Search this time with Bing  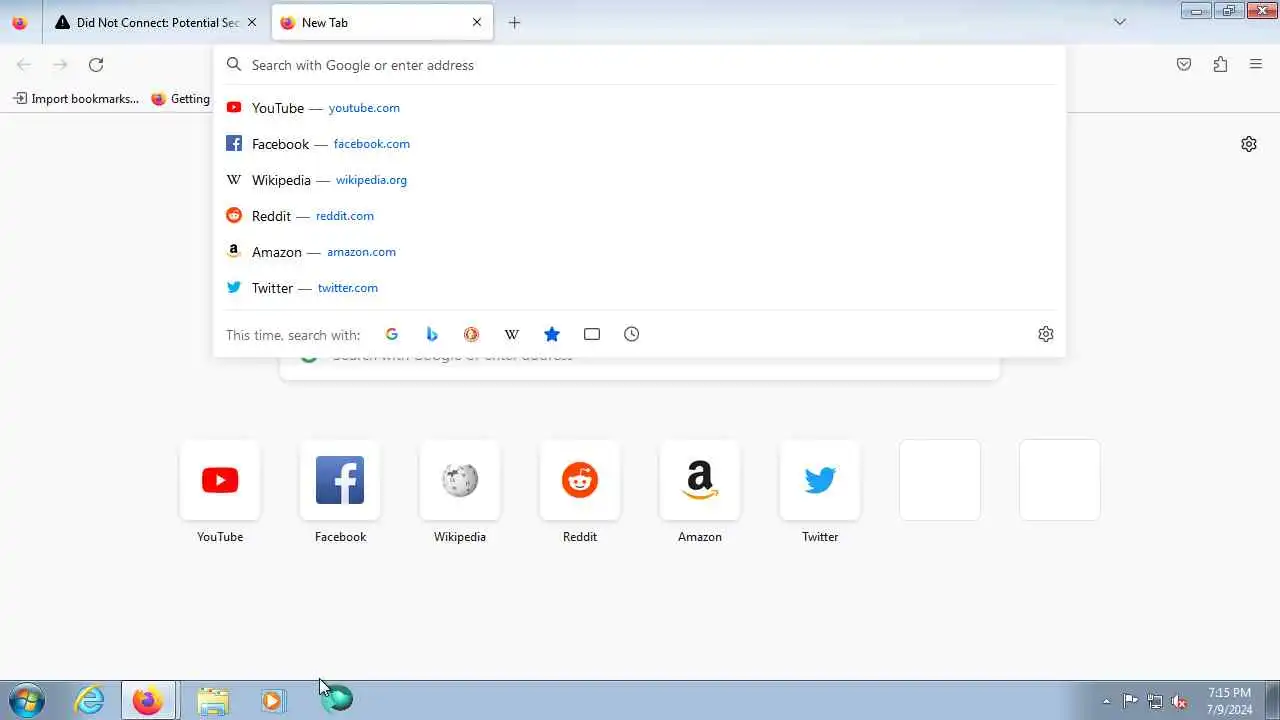(432, 334)
